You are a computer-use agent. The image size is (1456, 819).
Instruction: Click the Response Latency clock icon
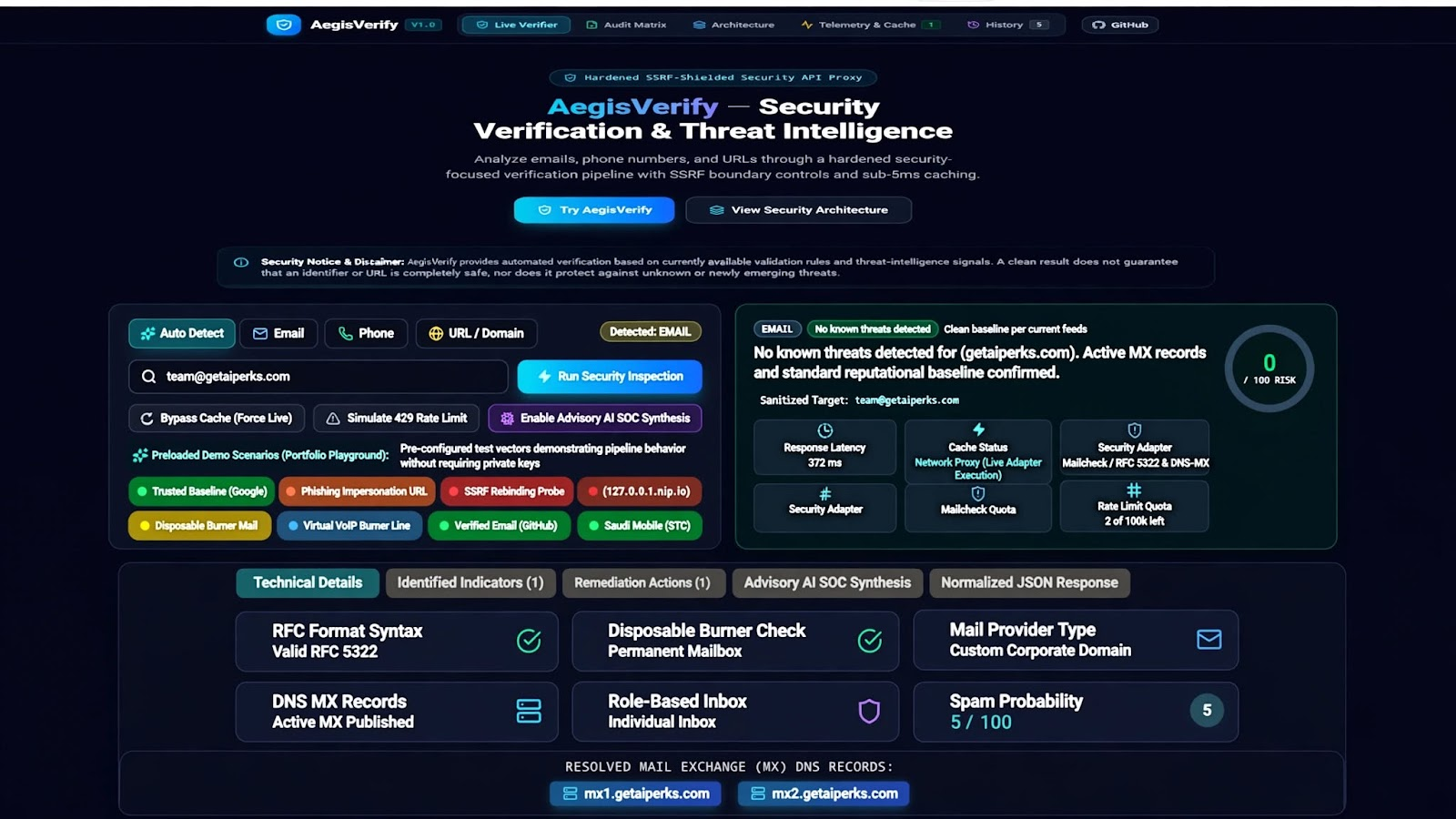824,430
